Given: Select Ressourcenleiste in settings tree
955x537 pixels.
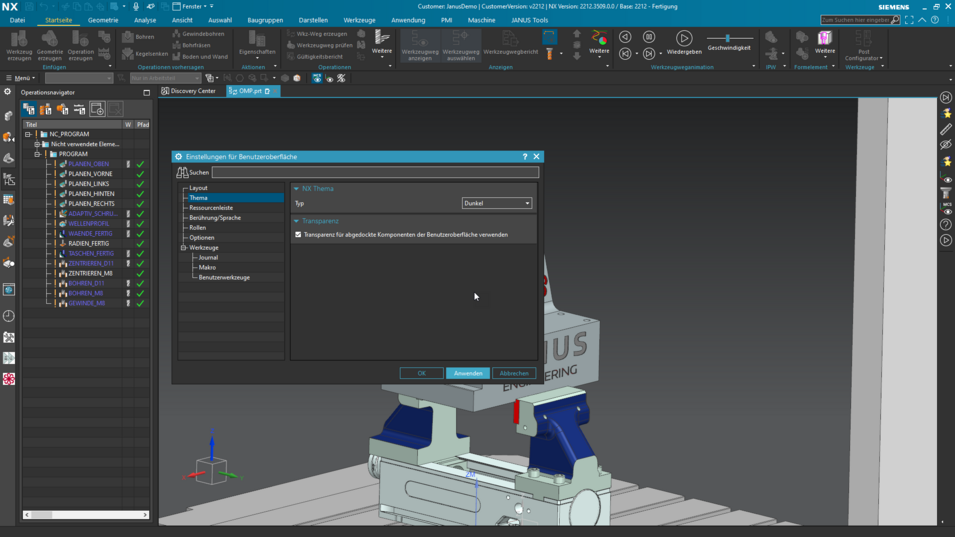Looking at the screenshot, I should (211, 208).
